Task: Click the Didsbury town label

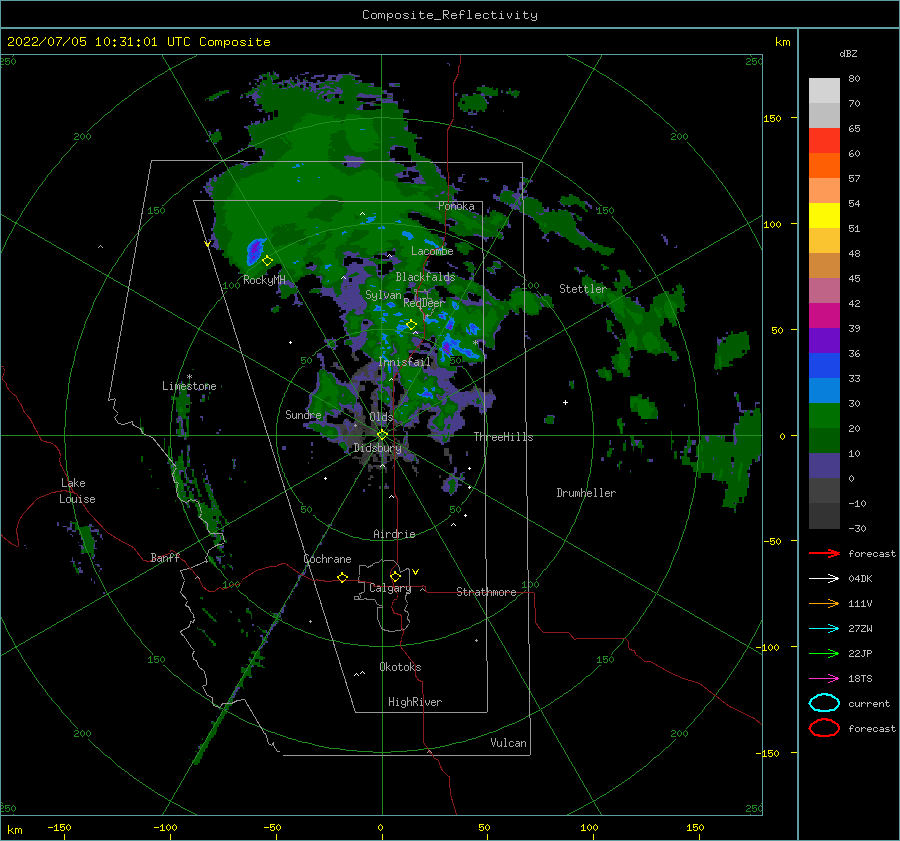Action: point(377,448)
